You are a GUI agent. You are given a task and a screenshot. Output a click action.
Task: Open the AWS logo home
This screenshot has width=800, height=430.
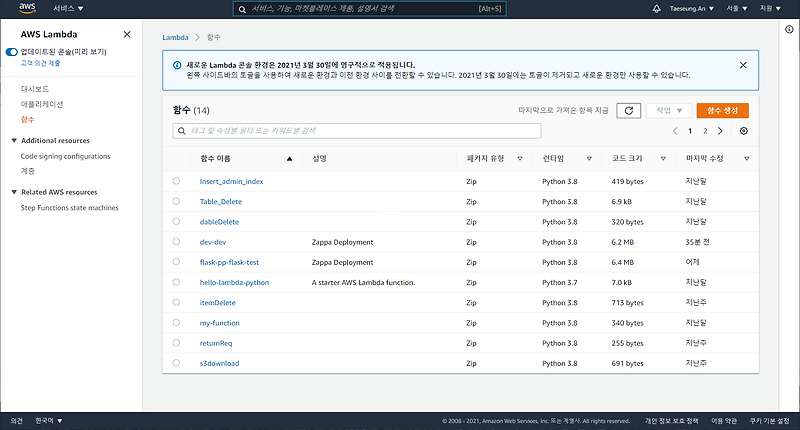click(27, 8)
